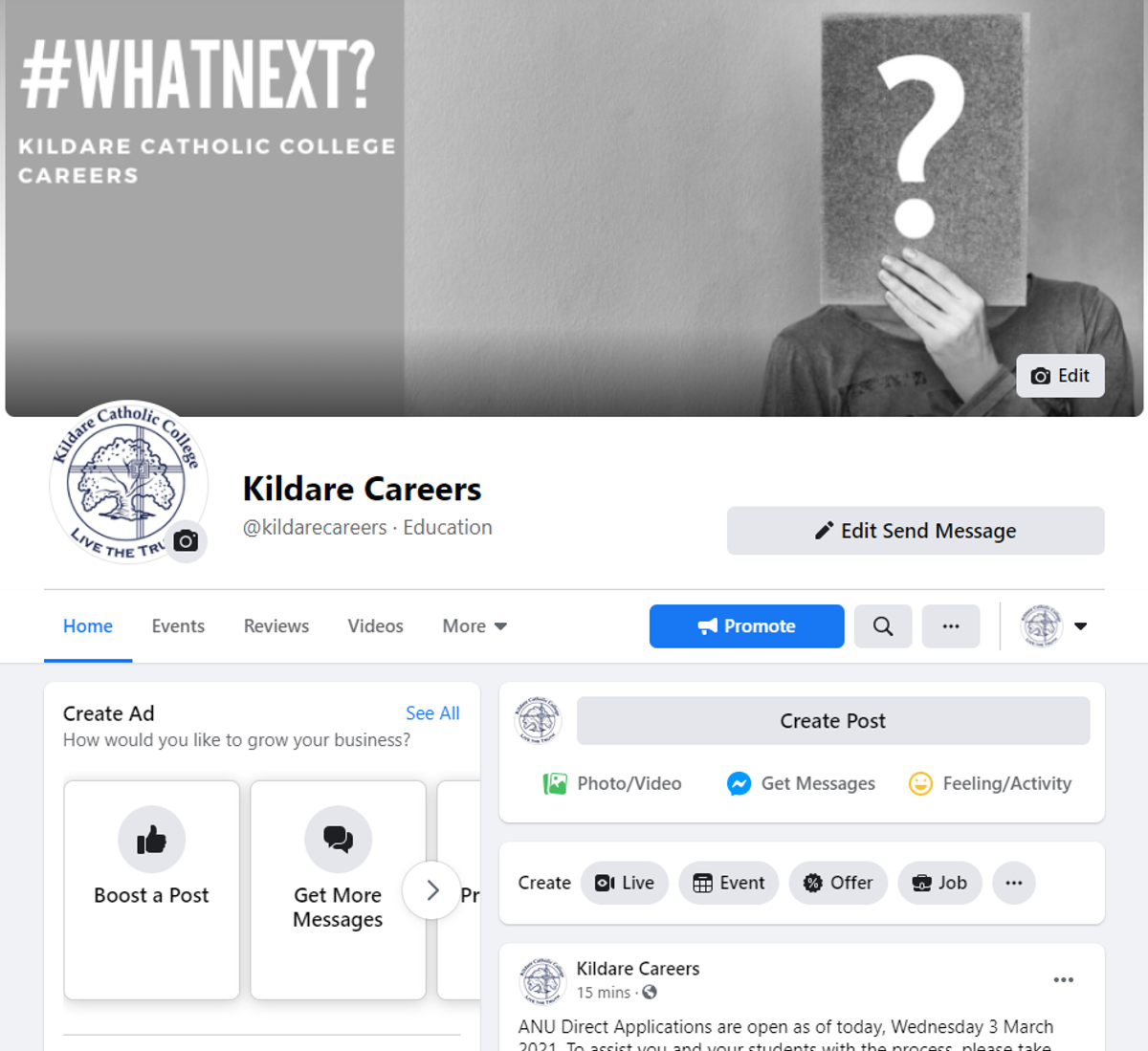
Task: Expand the More tab dropdown
Action: pos(475,626)
